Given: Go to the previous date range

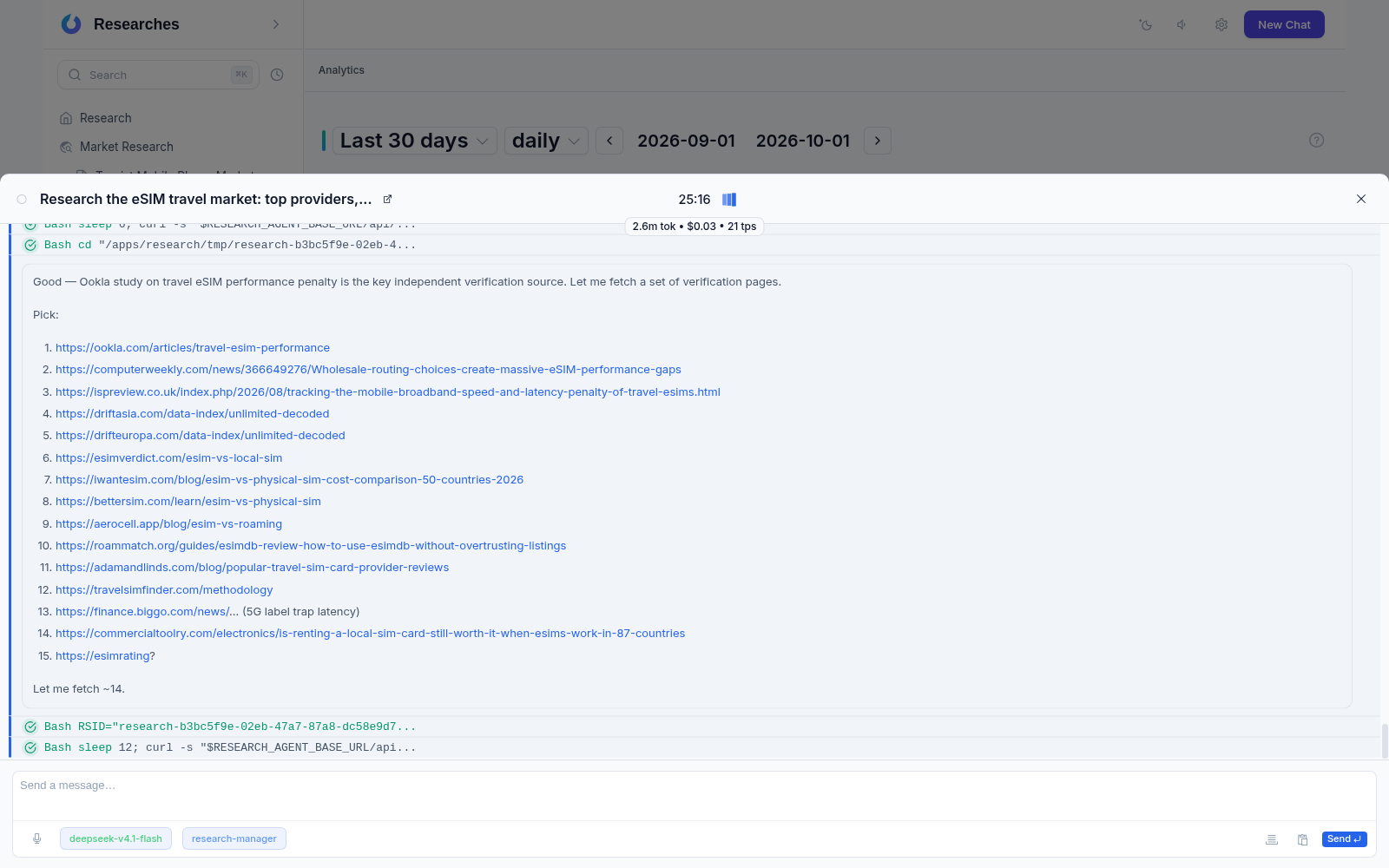Looking at the screenshot, I should coord(609,141).
